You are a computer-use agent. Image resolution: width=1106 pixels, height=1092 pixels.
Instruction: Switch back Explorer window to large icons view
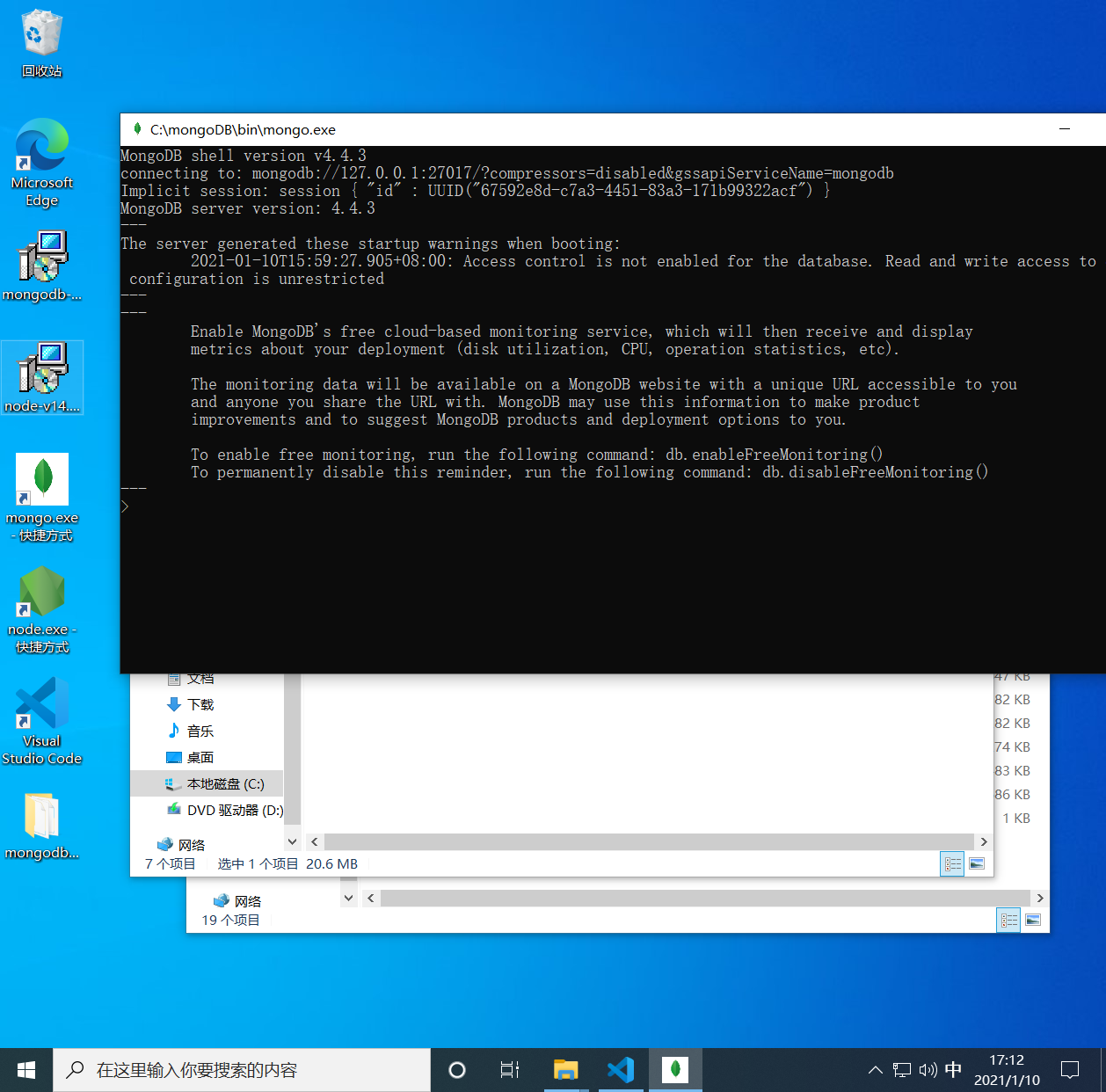(1033, 921)
